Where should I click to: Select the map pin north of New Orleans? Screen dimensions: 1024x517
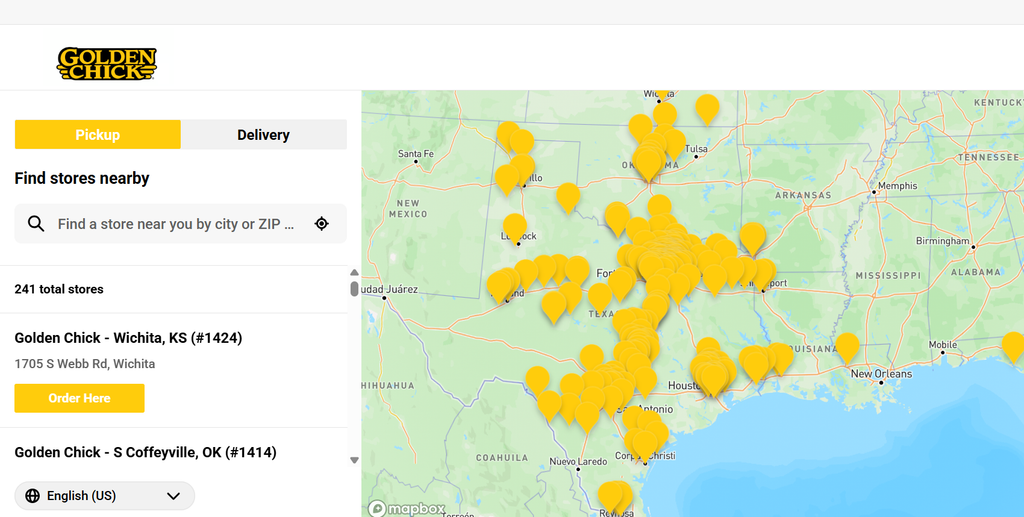pyautogui.click(x=847, y=348)
